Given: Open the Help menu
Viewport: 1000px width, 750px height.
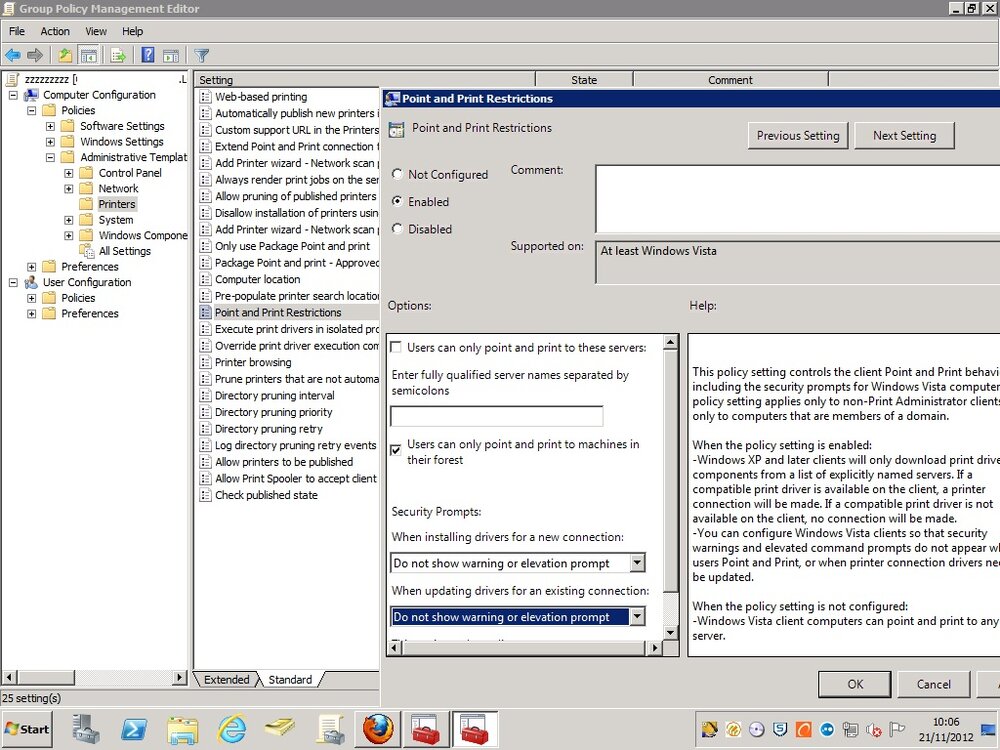Looking at the screenshot, I should (x=133, y=31).
